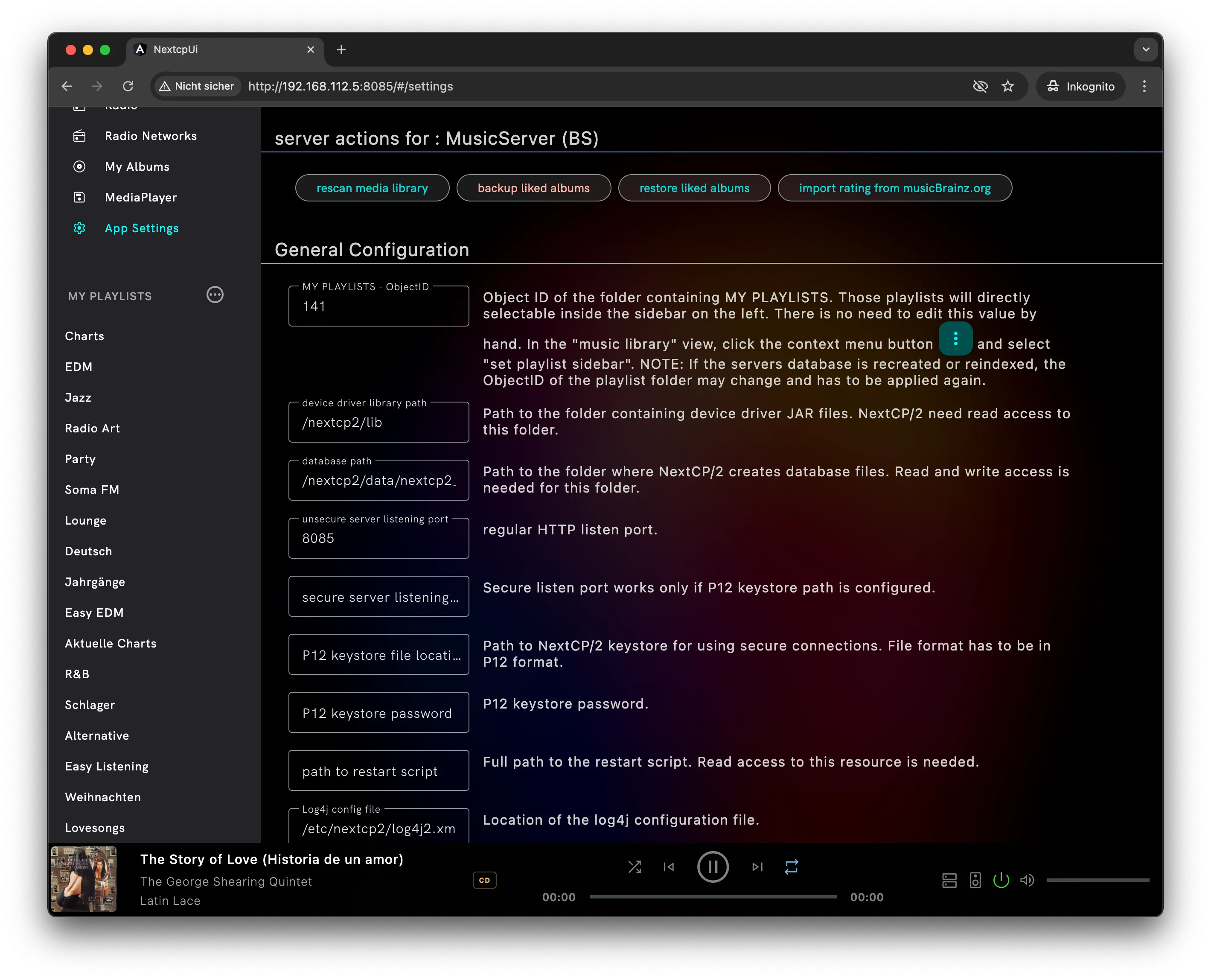Open the Soma FM playlist
The height and width of the screenshot is (980, 1211).
click(x=92, y=490)
